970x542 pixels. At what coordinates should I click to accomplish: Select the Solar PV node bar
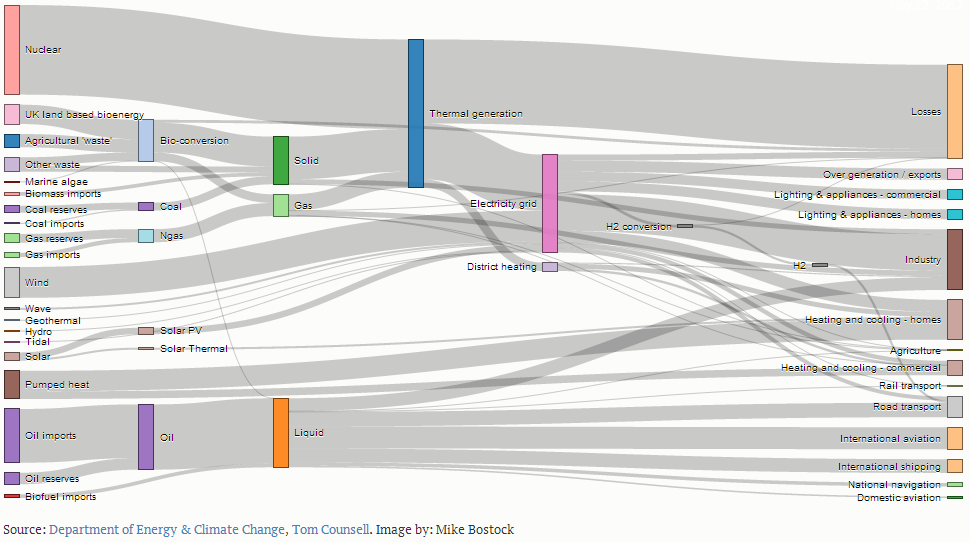[146, 331]
